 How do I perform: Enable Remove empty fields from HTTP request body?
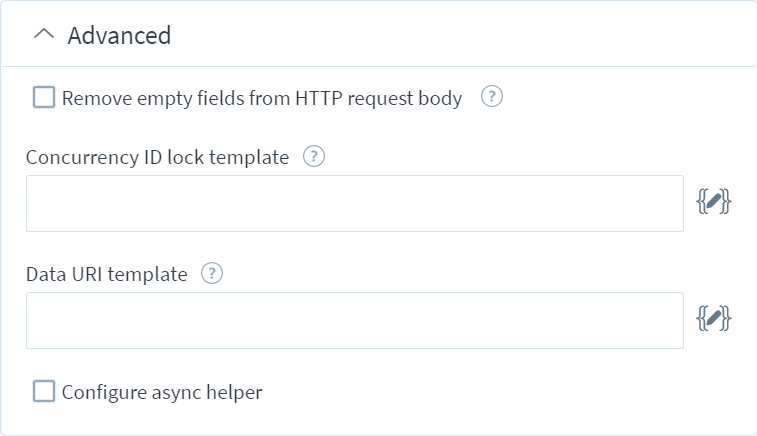point(44,97)
